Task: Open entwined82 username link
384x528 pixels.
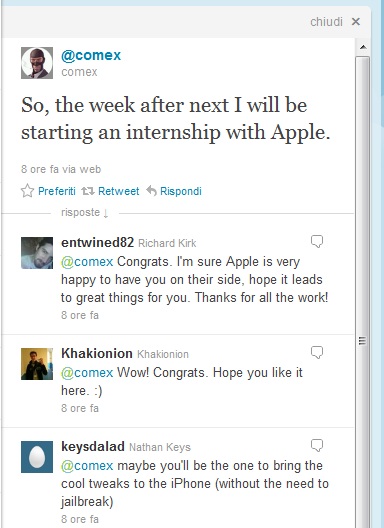Action: coord(97,242)
